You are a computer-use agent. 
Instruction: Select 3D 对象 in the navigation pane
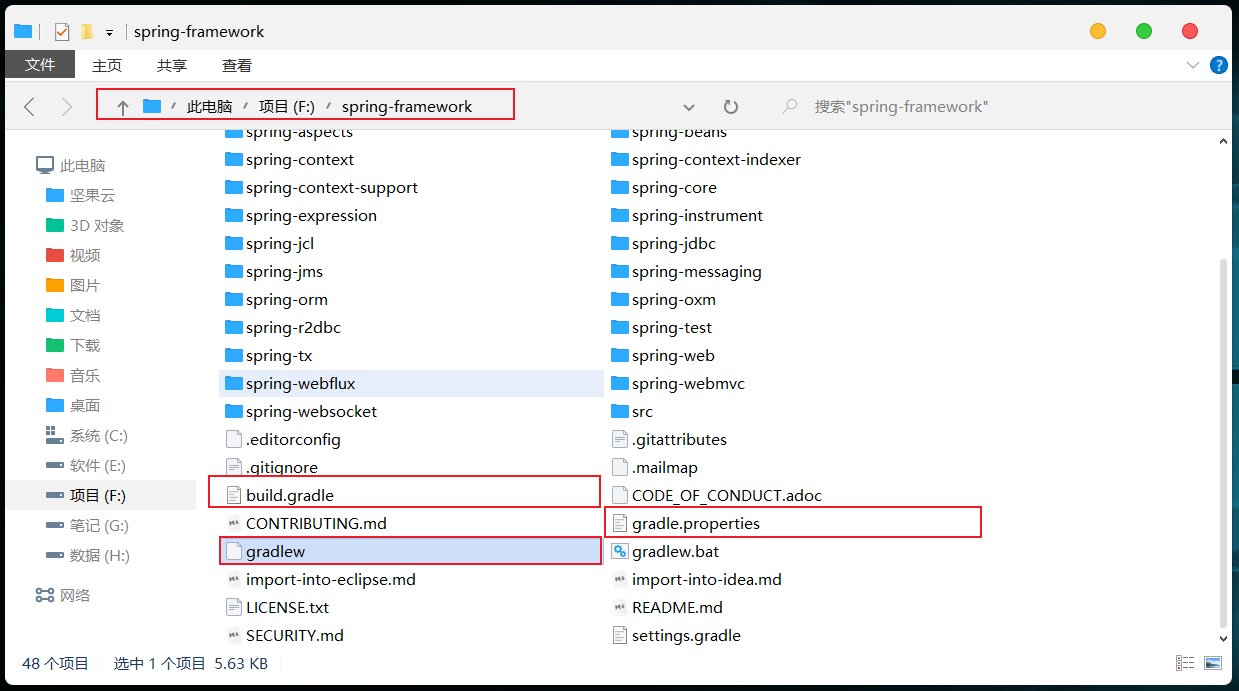[x=97, y=225]
